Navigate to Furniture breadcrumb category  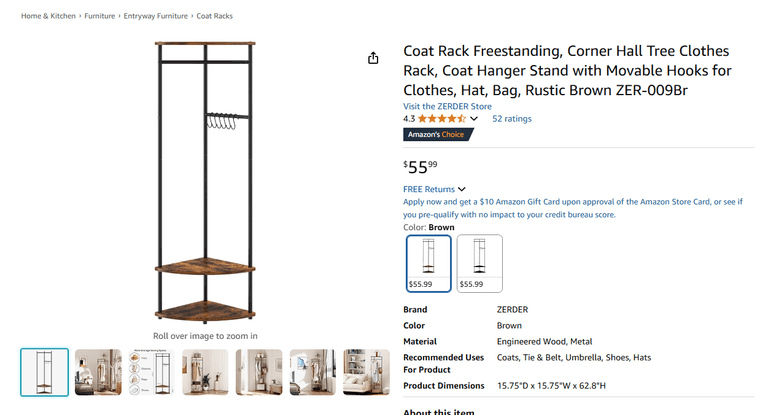[x=99, y=16]
